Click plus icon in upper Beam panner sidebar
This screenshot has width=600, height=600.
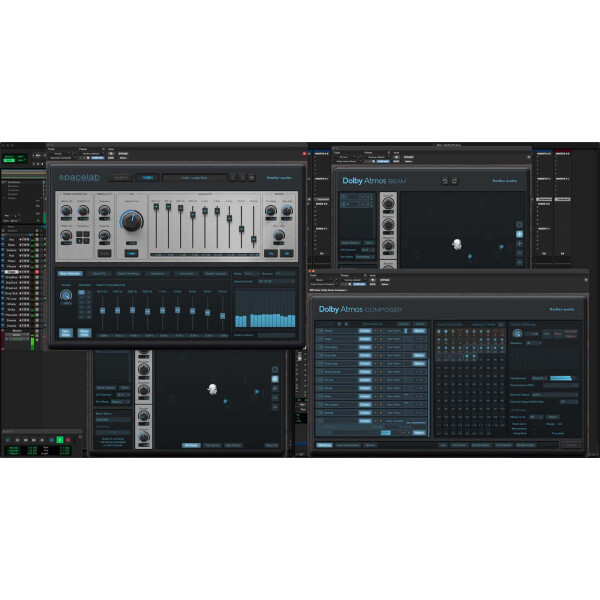[519, 243]
